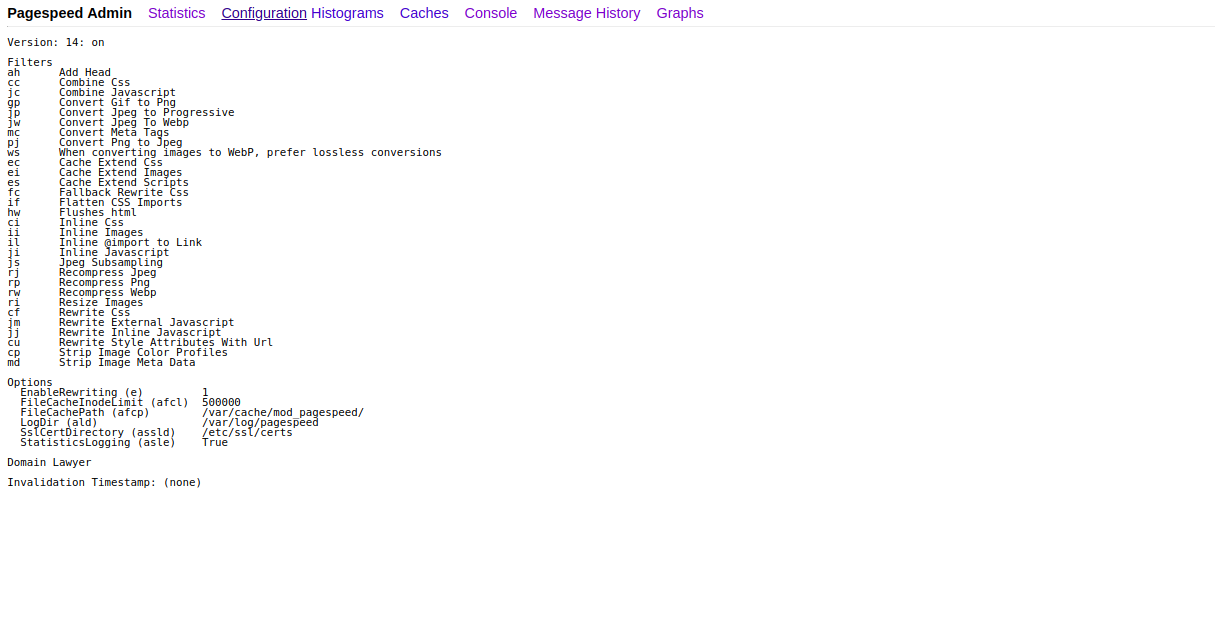The image size is (1215, 617).
Task: Go to the Histograms page
Action: pyautogui.click(x=347, y=13)
